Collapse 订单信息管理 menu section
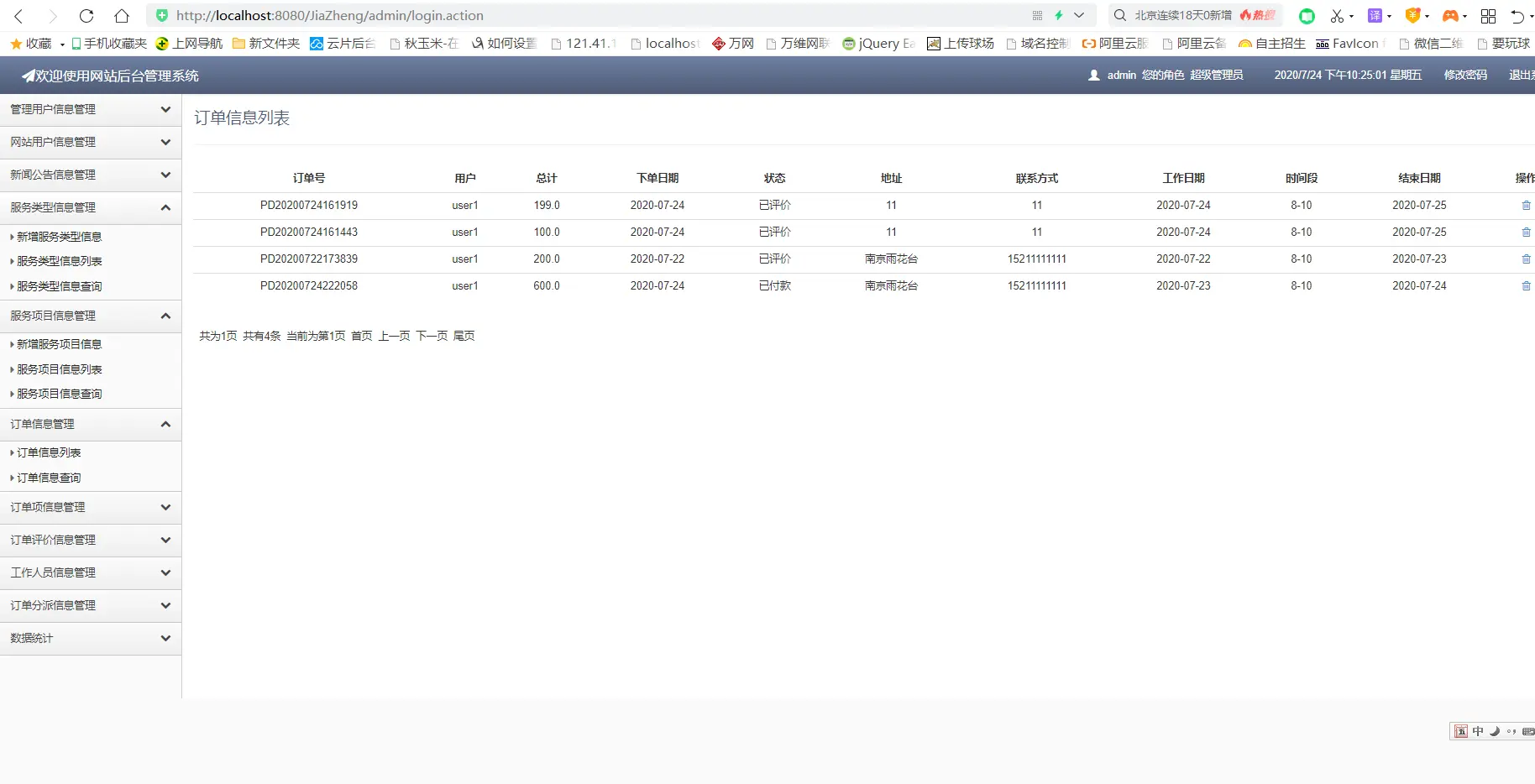1535x784 pixels. (91, 425)
